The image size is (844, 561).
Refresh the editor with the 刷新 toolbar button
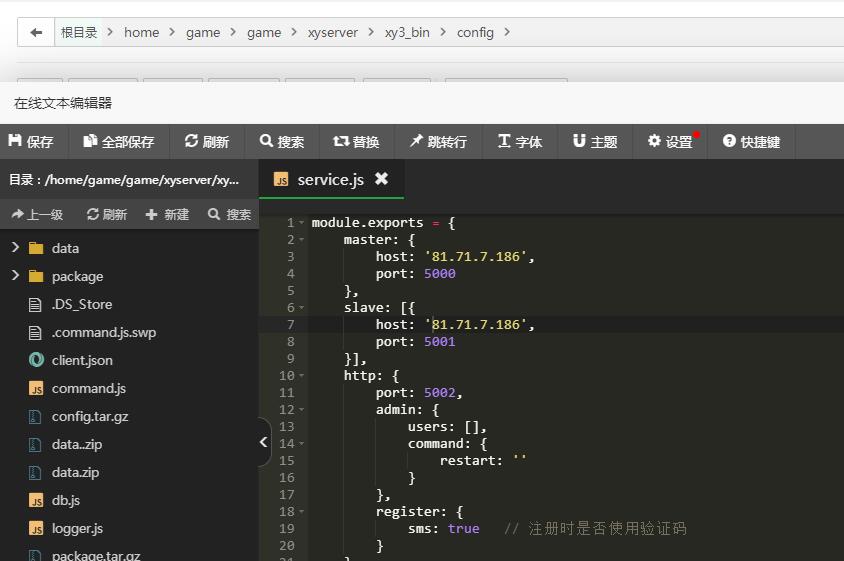coord(207,142)
